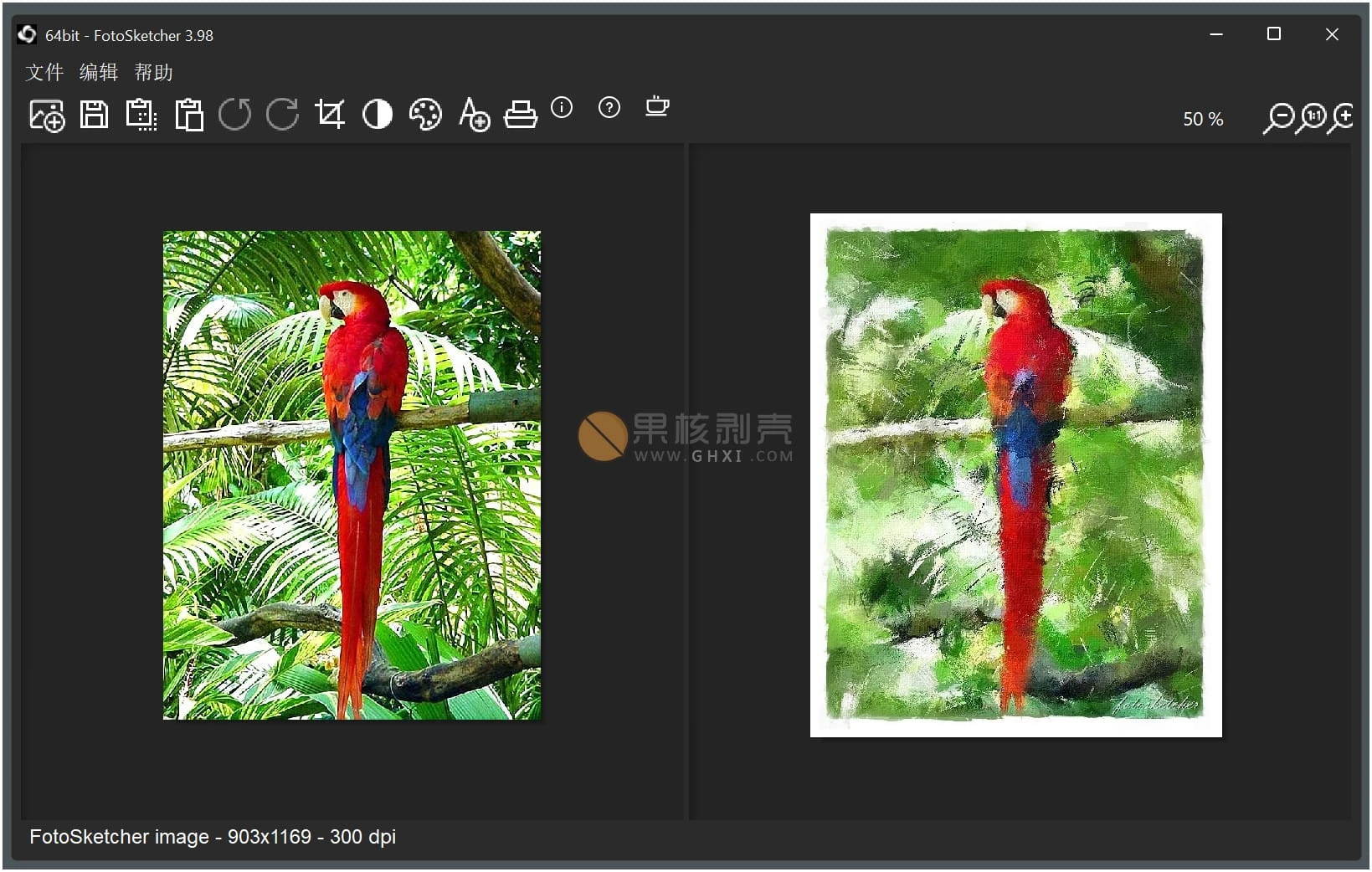Click the original parrot photo
This screenshot has height=872, width=1372.
[x=352, y=475]
